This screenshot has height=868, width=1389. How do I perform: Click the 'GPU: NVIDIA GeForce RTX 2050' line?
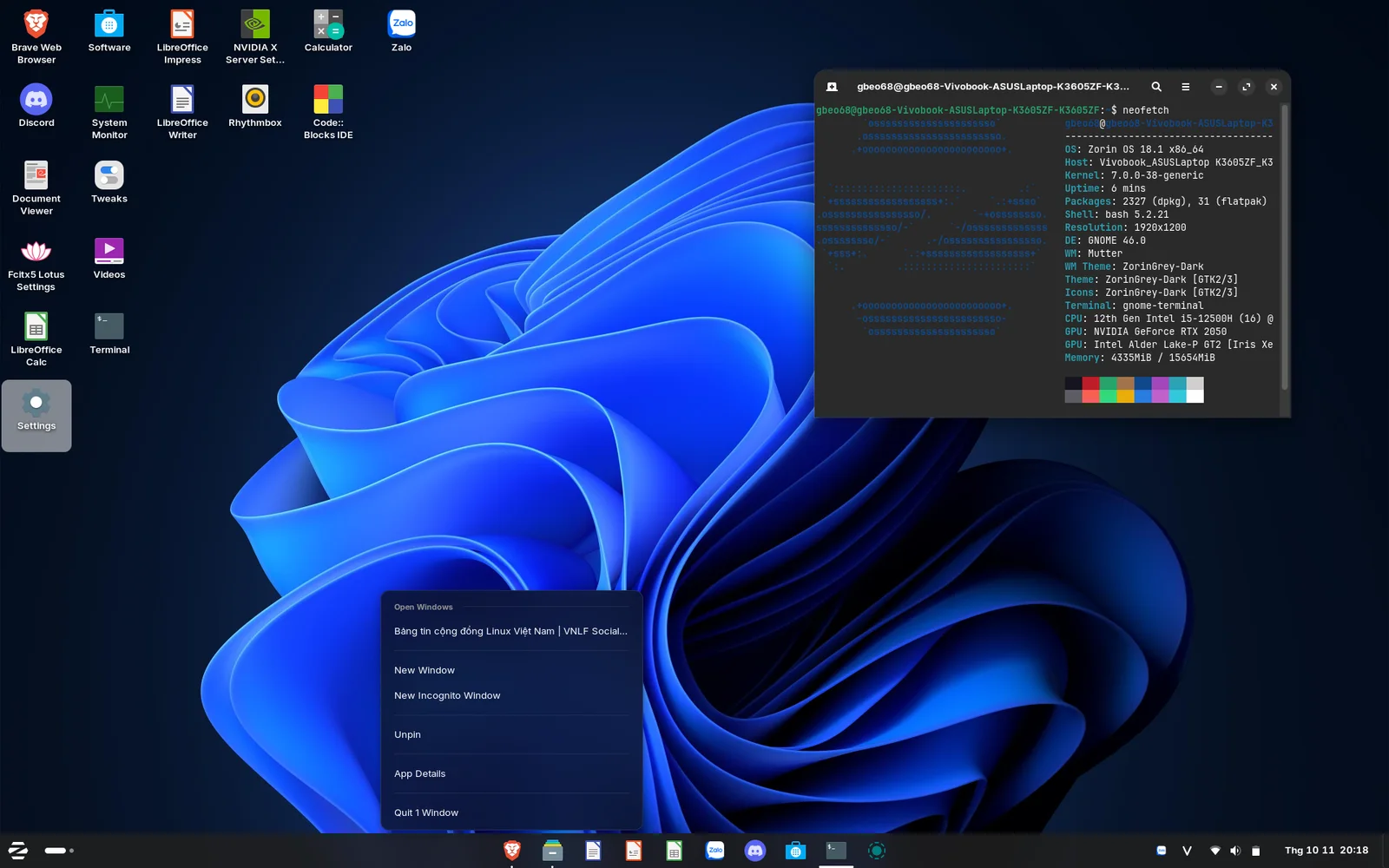click(1146, 332)
